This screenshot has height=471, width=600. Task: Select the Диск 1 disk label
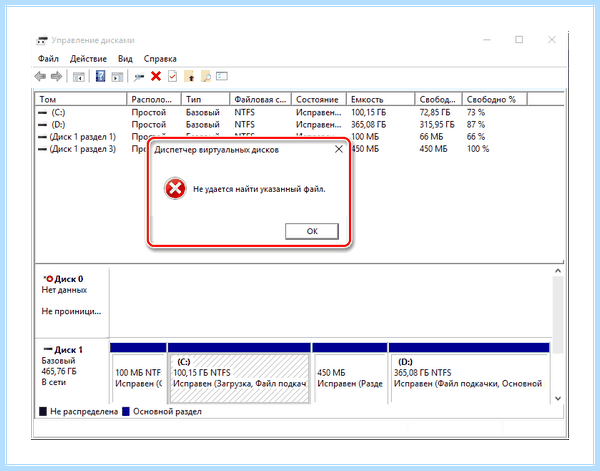[x=68, y=350]
